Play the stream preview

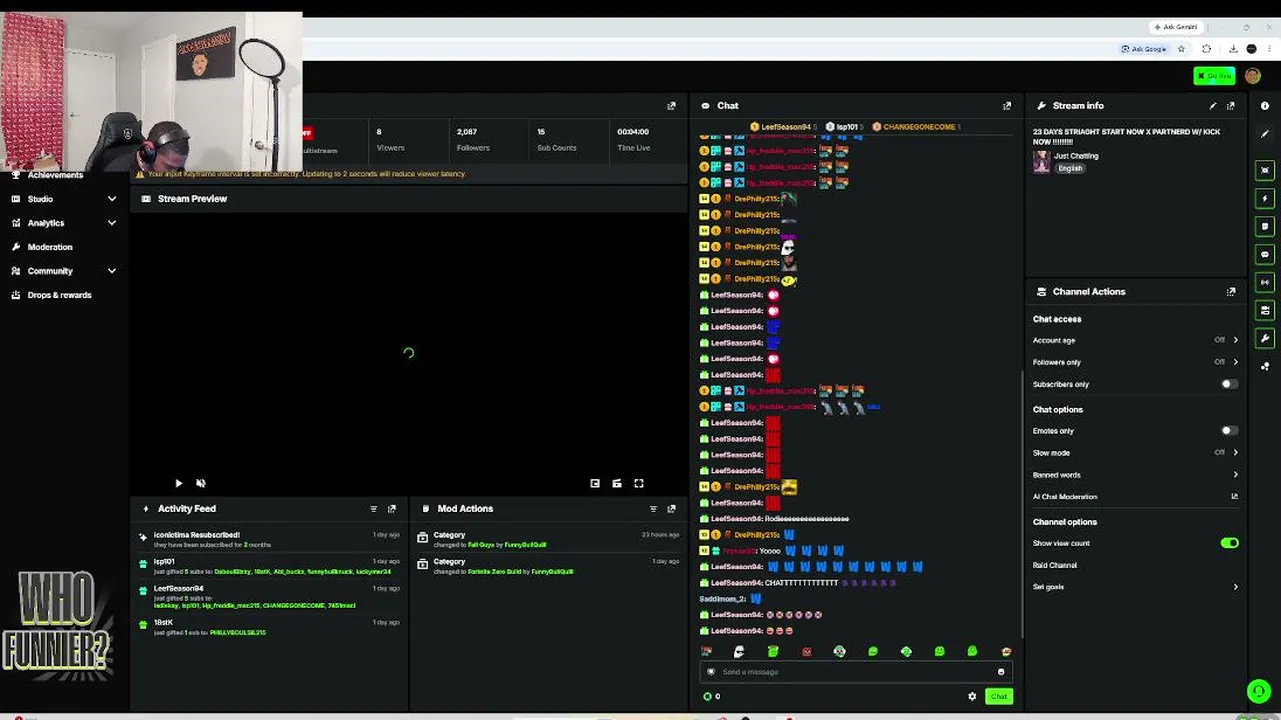pos(178,484)
